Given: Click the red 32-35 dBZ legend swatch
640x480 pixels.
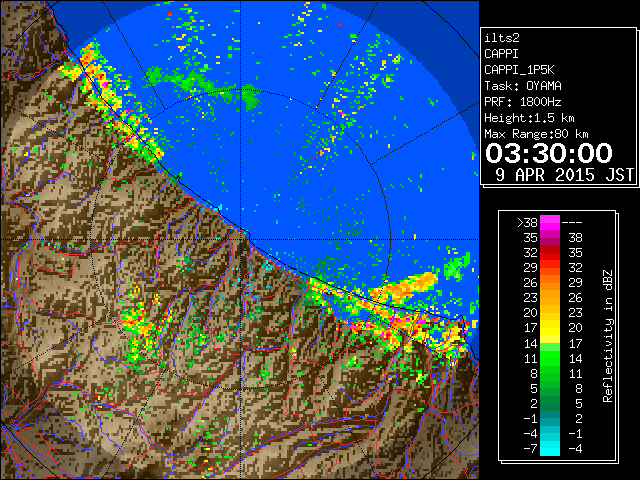Looking at the screenshot, I should click(550, 253).
